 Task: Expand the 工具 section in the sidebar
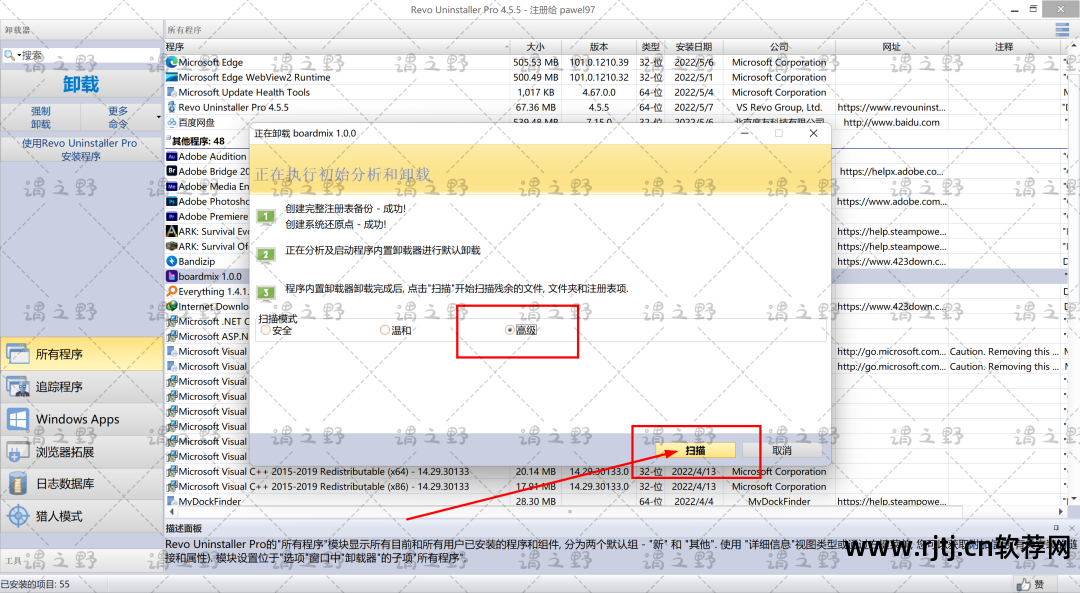(81, 561)
